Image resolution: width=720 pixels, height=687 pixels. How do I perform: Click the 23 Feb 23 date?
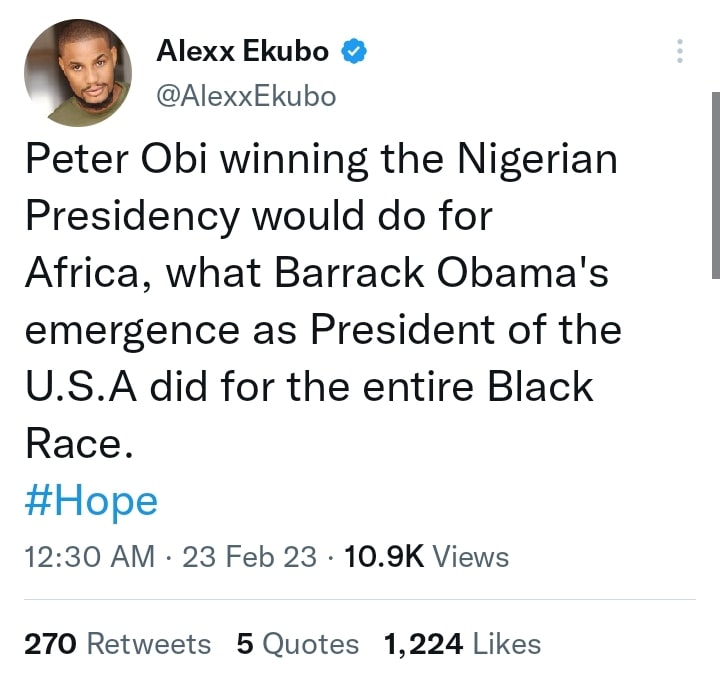coord(249,557)
